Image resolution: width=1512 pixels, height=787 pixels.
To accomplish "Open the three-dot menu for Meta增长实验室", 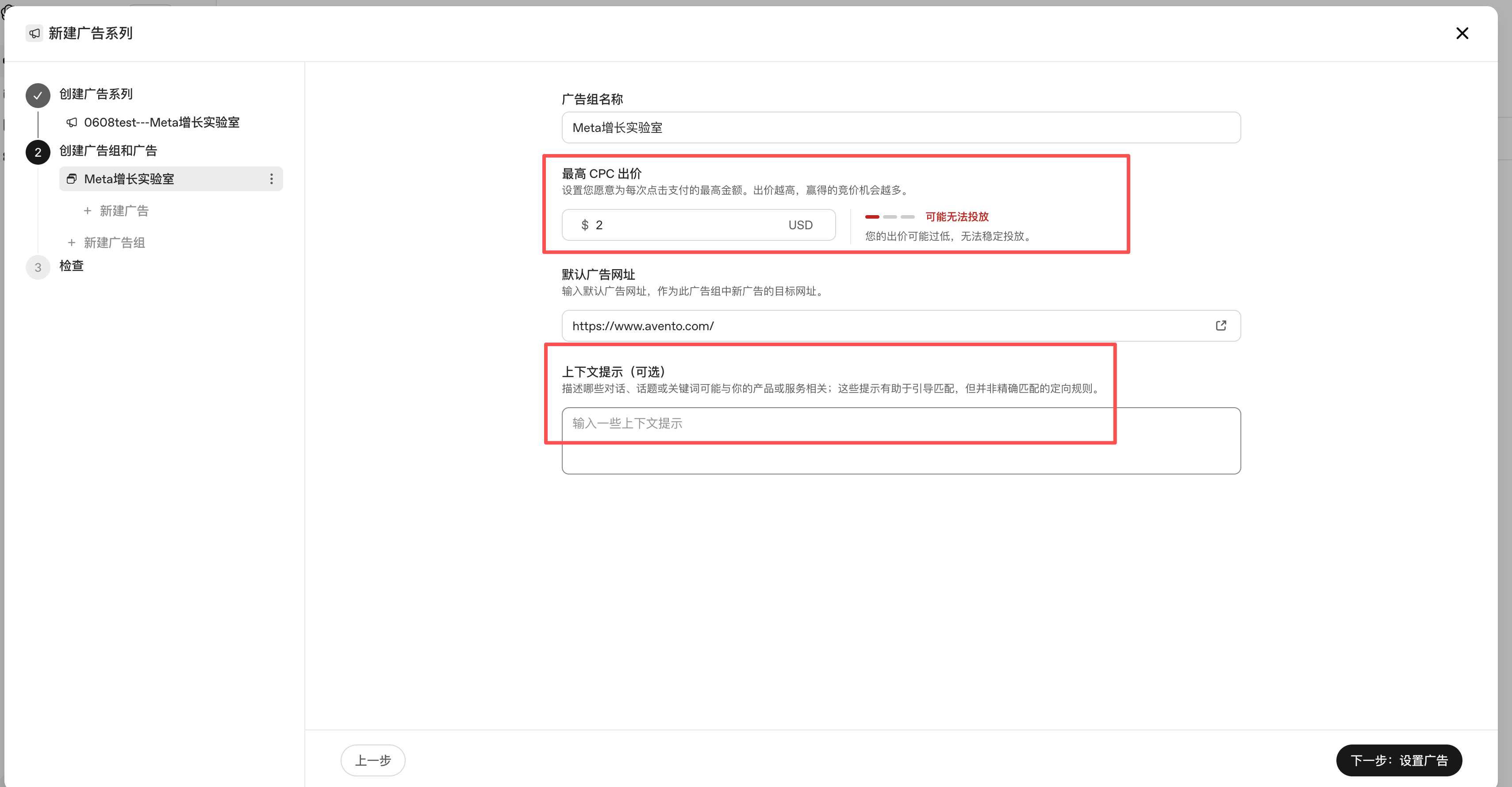I will coord(271,178).
